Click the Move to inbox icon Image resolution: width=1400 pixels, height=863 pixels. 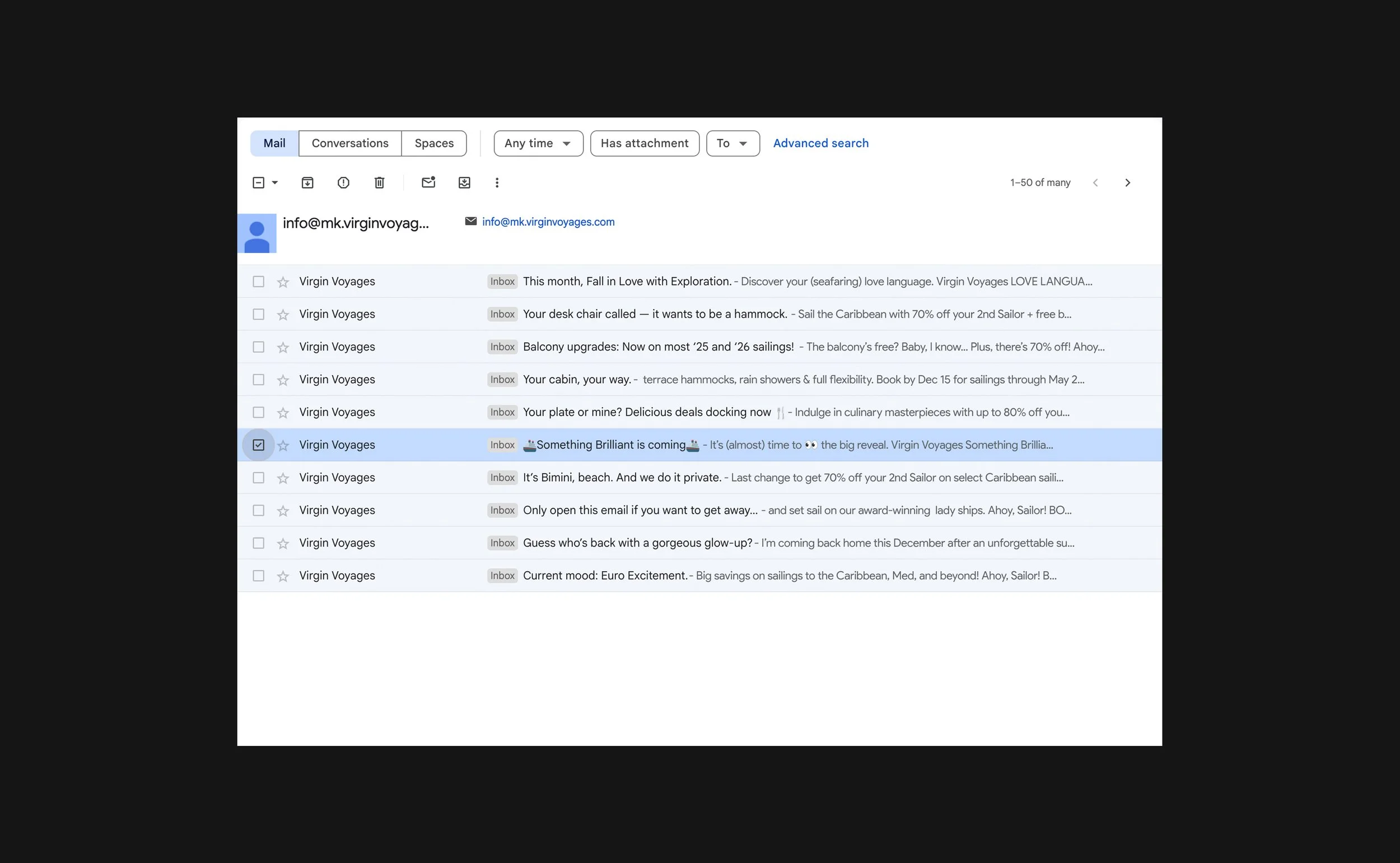[464, 183]
